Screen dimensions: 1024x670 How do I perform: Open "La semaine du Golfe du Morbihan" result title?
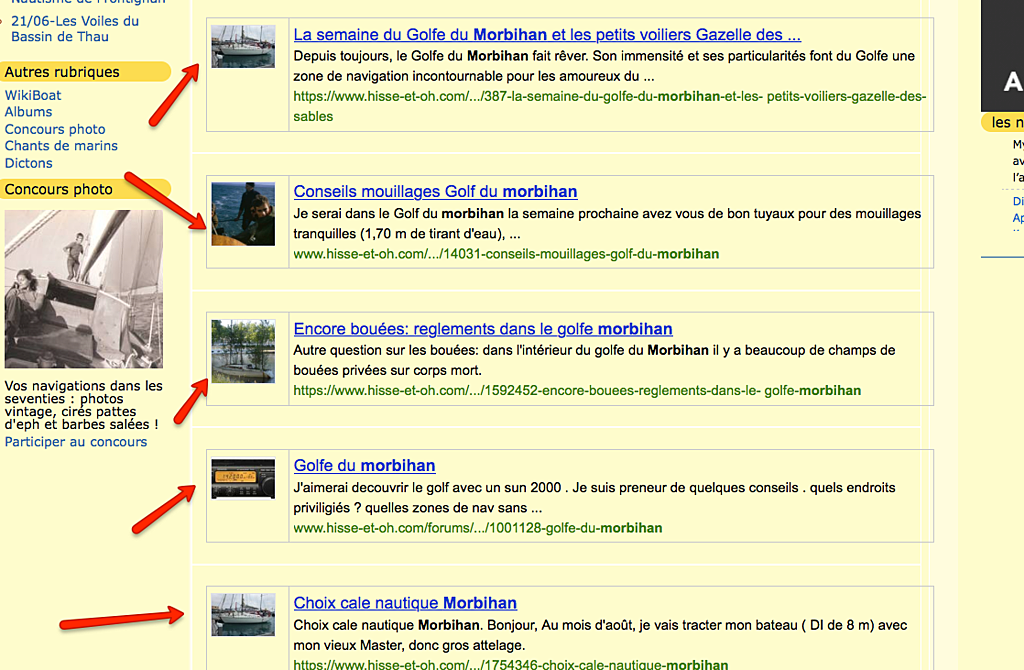tap(547, 35)
